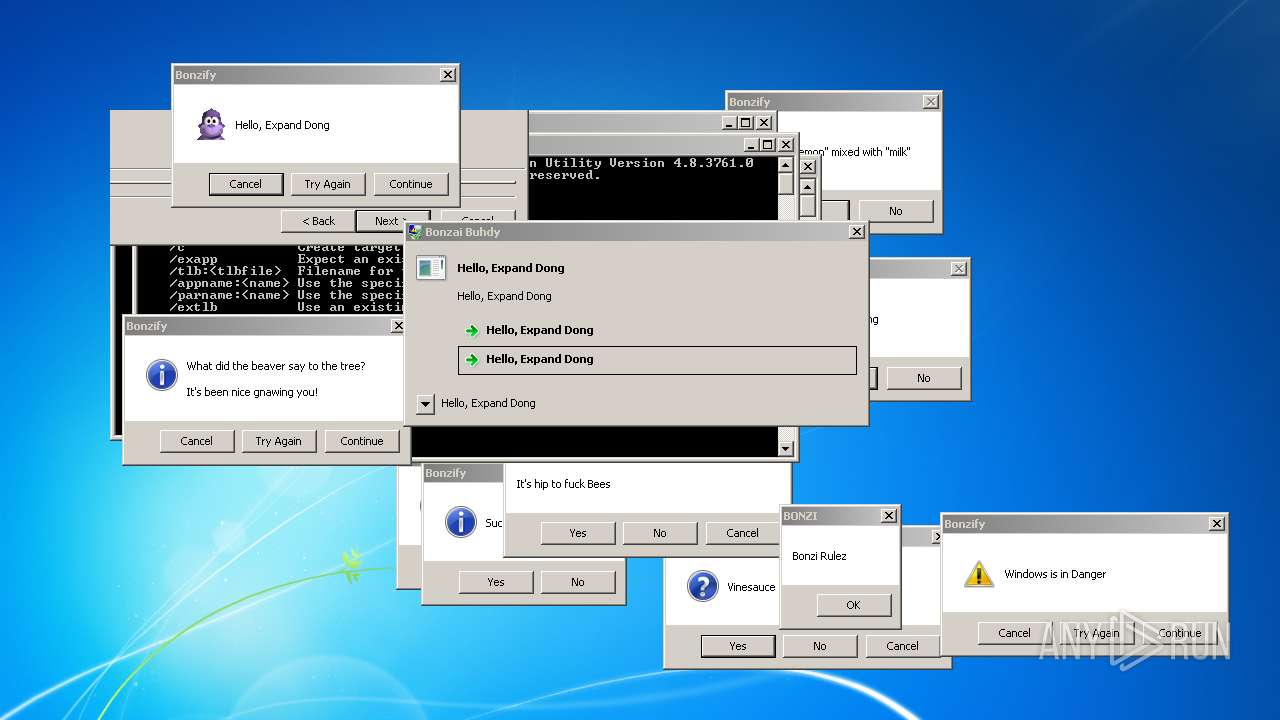Click Try Again in the 'Hello, Expand Dong' Bonzify dialog
Screen dimensions: 1280x720
(x=328, y=184)
